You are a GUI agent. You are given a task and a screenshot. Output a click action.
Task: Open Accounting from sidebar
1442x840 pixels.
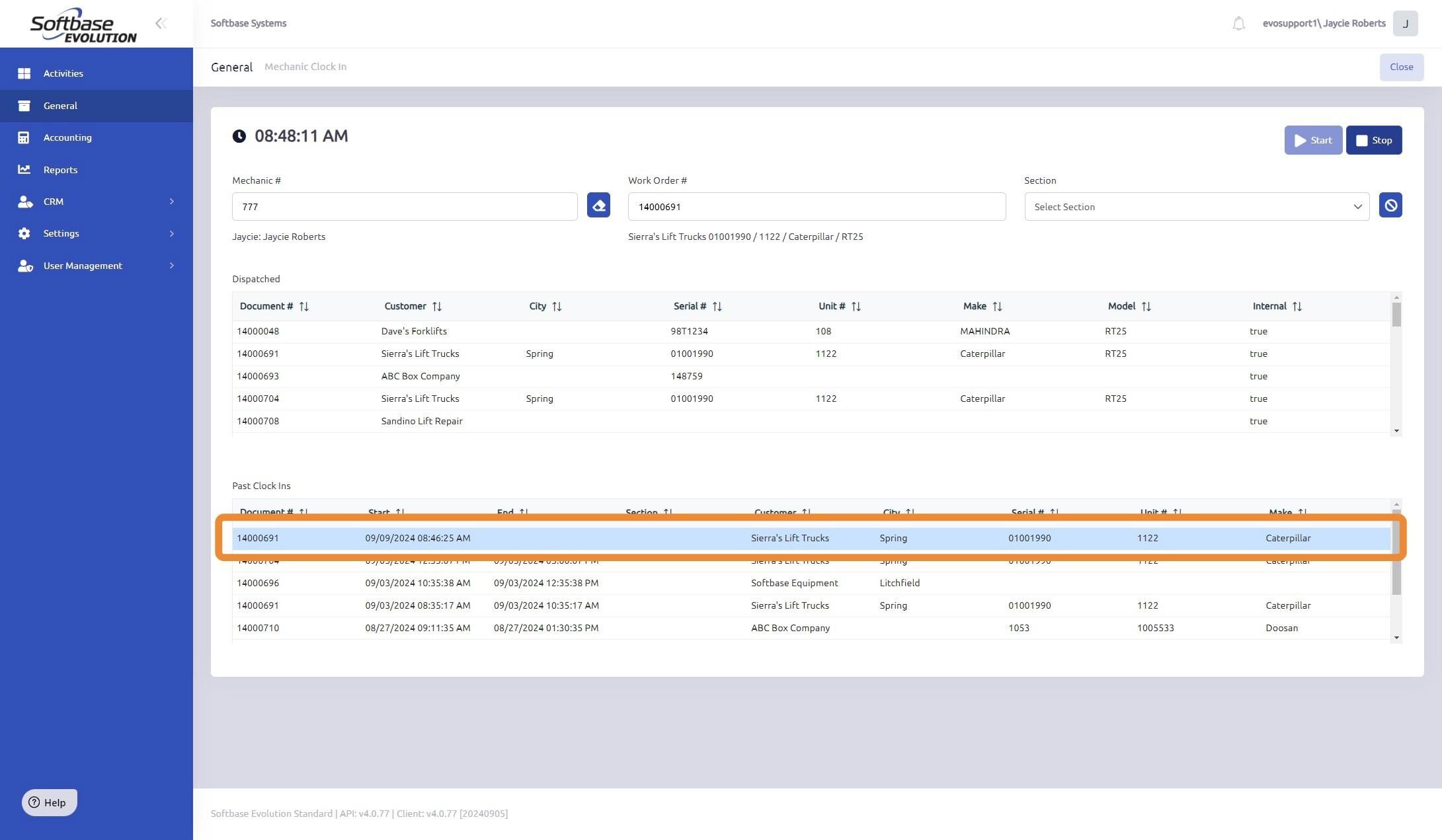pos(67,137)
